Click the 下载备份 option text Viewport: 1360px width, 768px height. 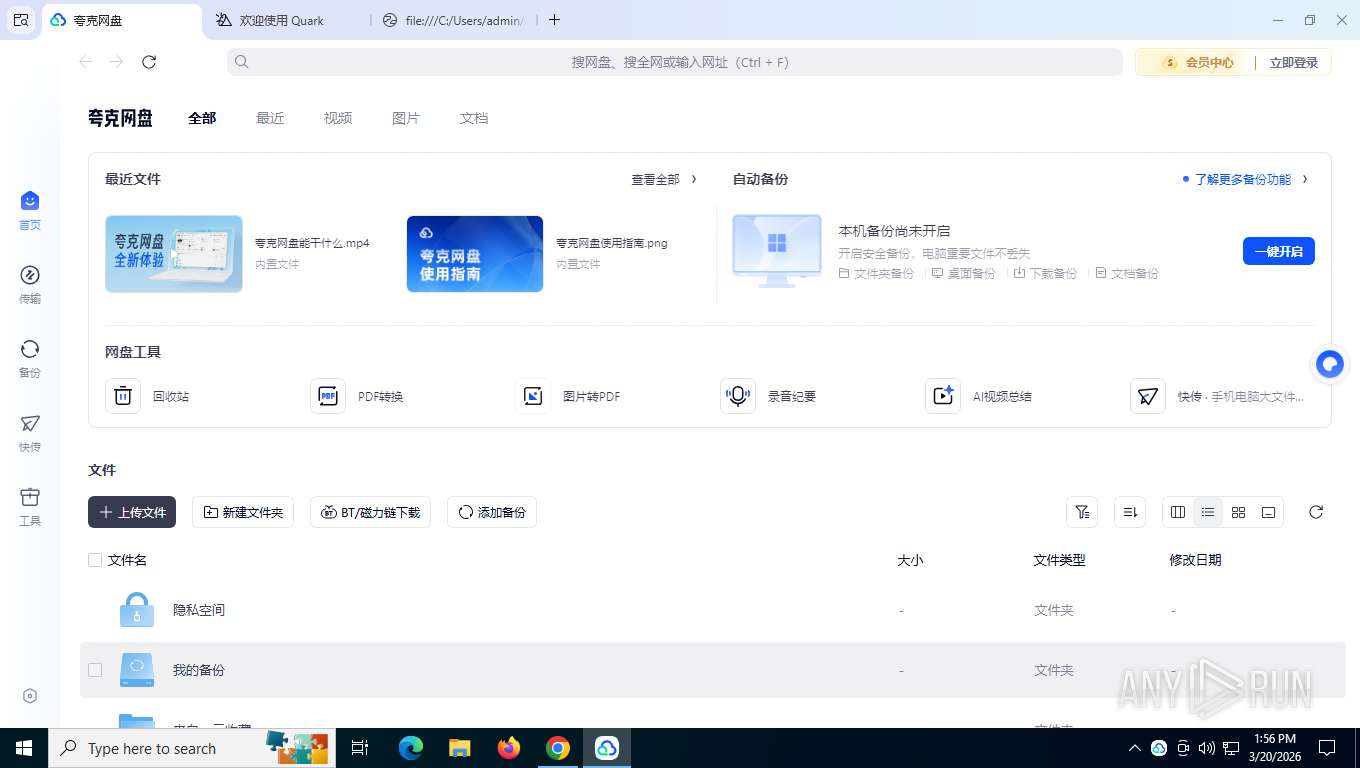[1053, 273]
